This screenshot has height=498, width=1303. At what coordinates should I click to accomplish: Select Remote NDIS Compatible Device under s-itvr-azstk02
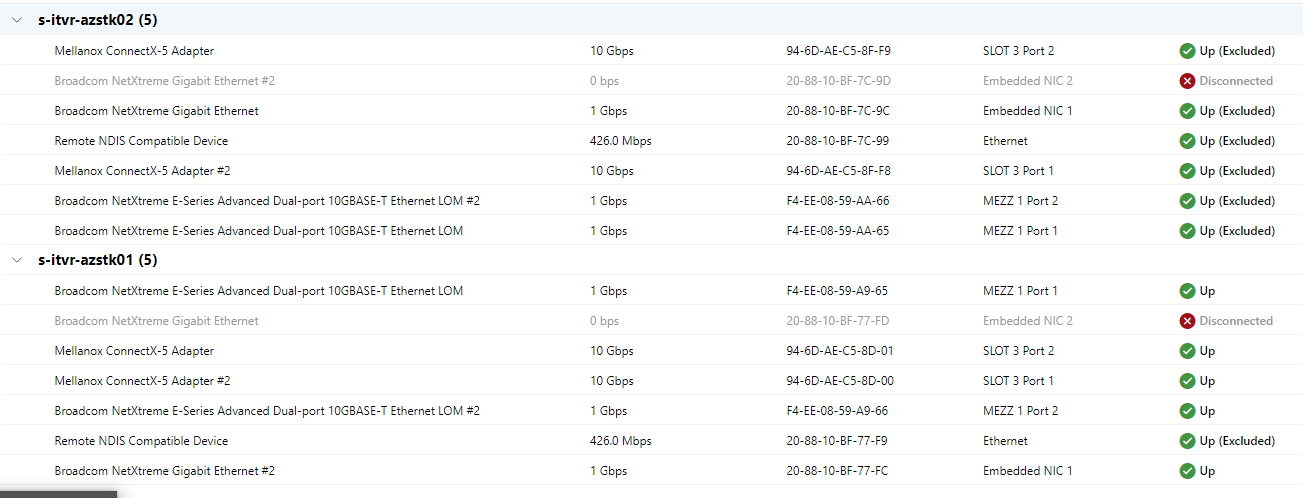pos(141,141)
